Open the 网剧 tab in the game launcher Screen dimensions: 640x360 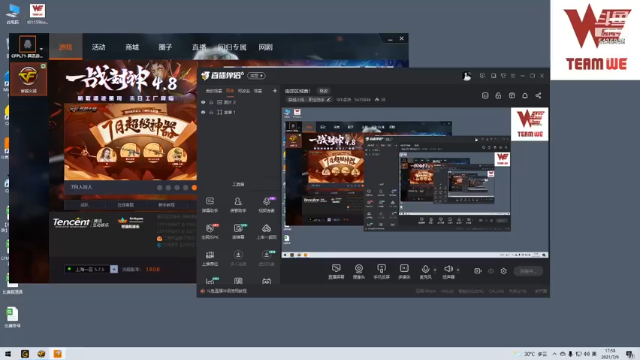[x=265, y=47]
